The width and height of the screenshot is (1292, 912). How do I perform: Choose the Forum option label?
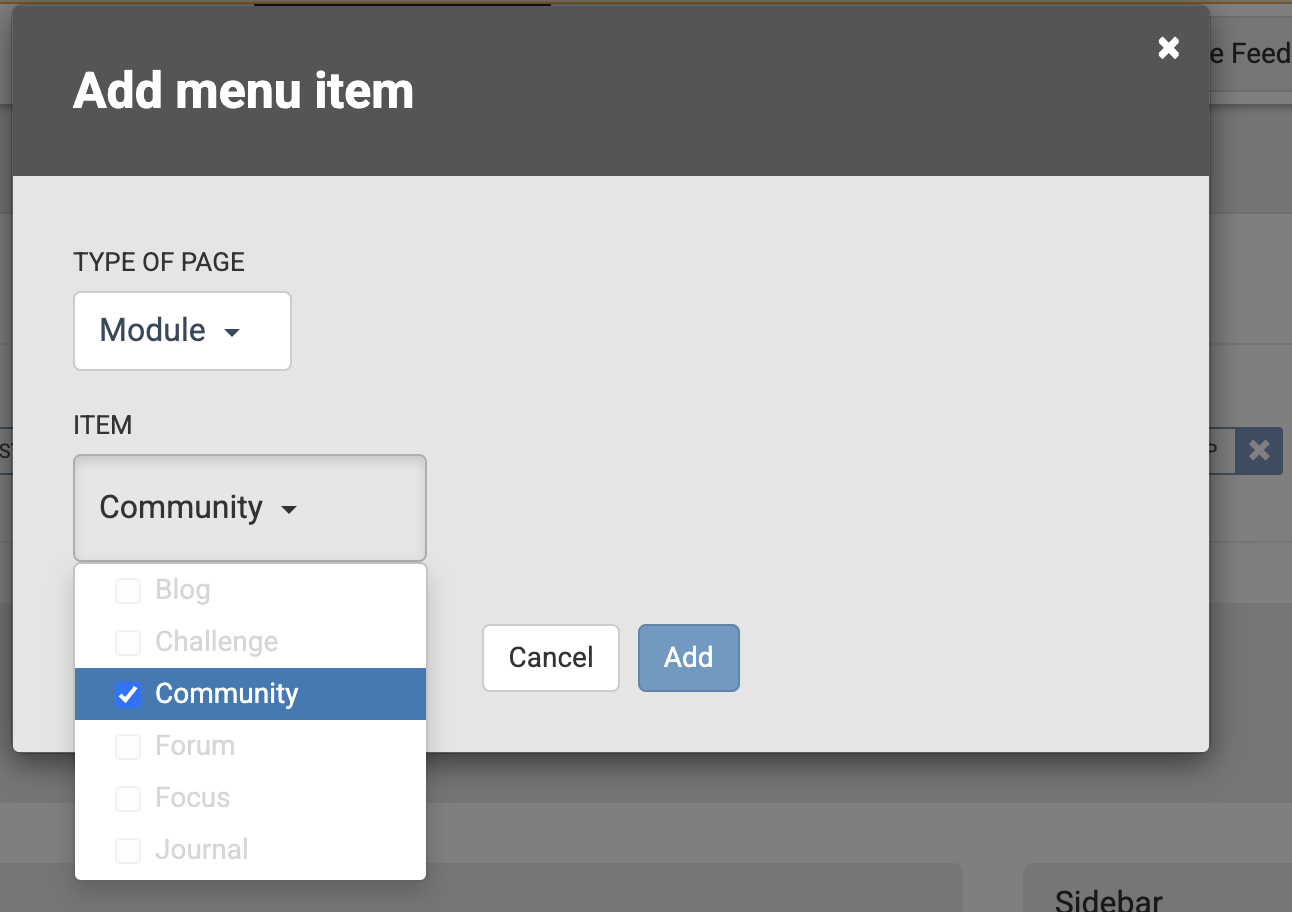(x=195, y=746)
